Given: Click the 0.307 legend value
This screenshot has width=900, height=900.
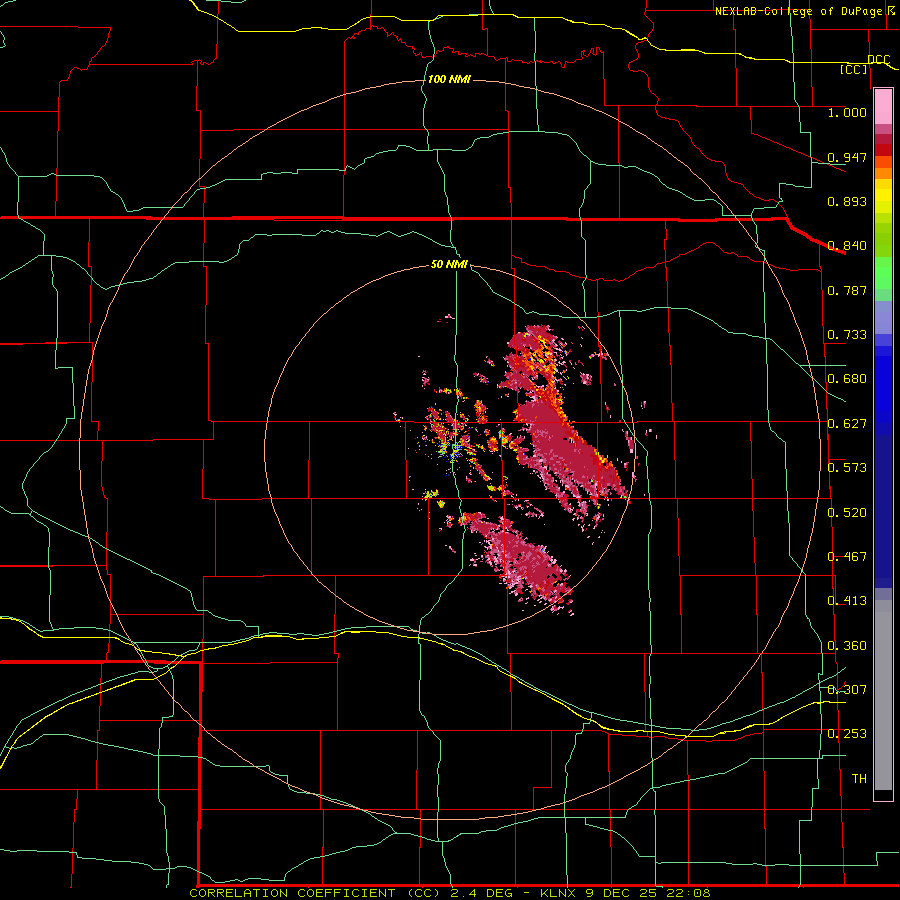Looking at the screenshot, I should pos(847,690).
